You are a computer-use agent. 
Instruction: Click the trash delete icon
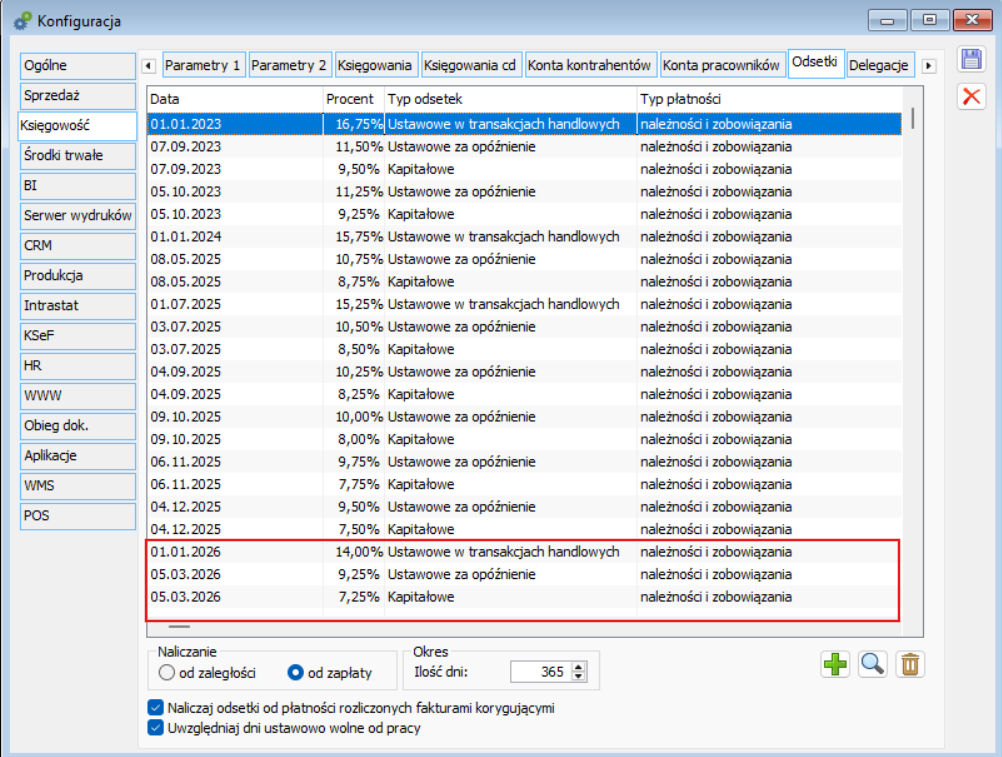coord(910,664)
